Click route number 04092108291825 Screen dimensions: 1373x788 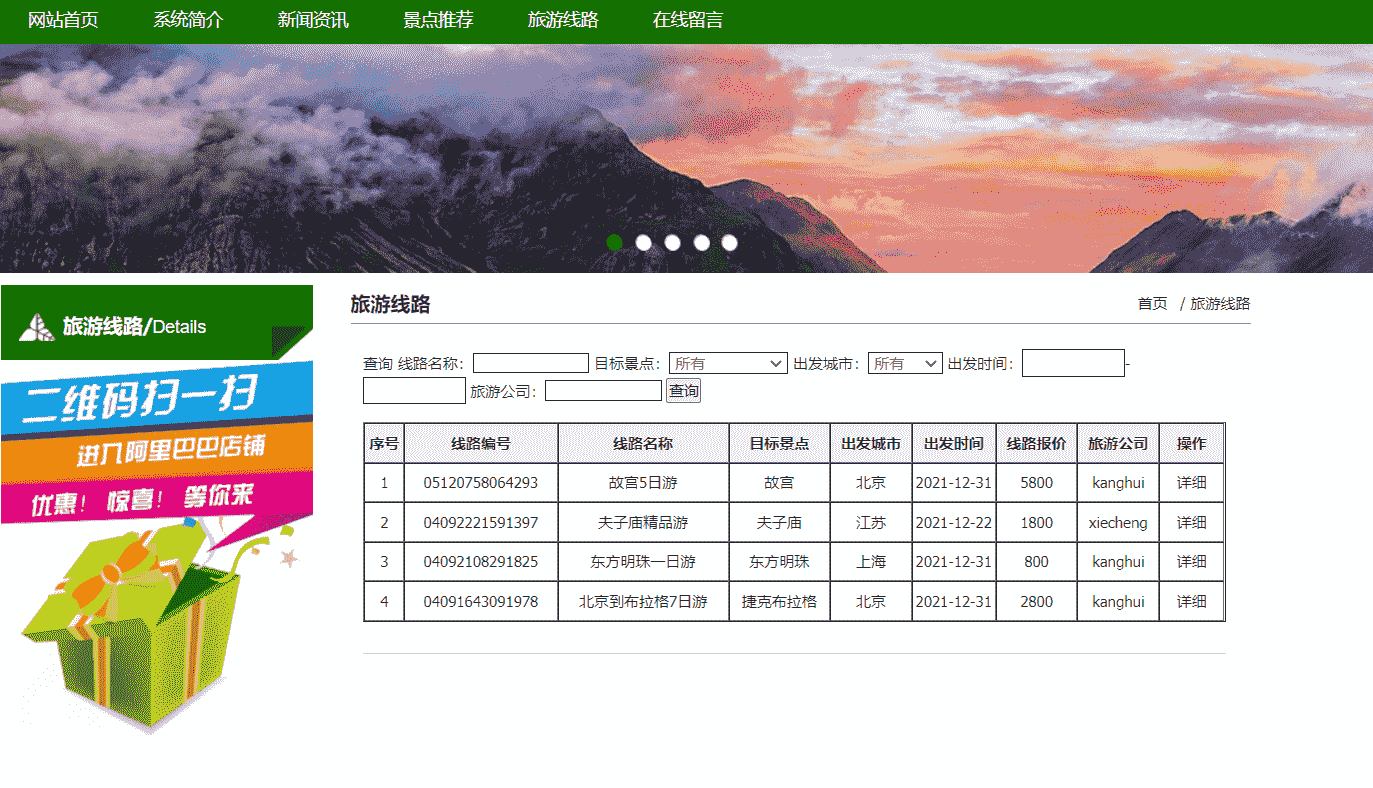pyautogui.click(x=481, y=562)
